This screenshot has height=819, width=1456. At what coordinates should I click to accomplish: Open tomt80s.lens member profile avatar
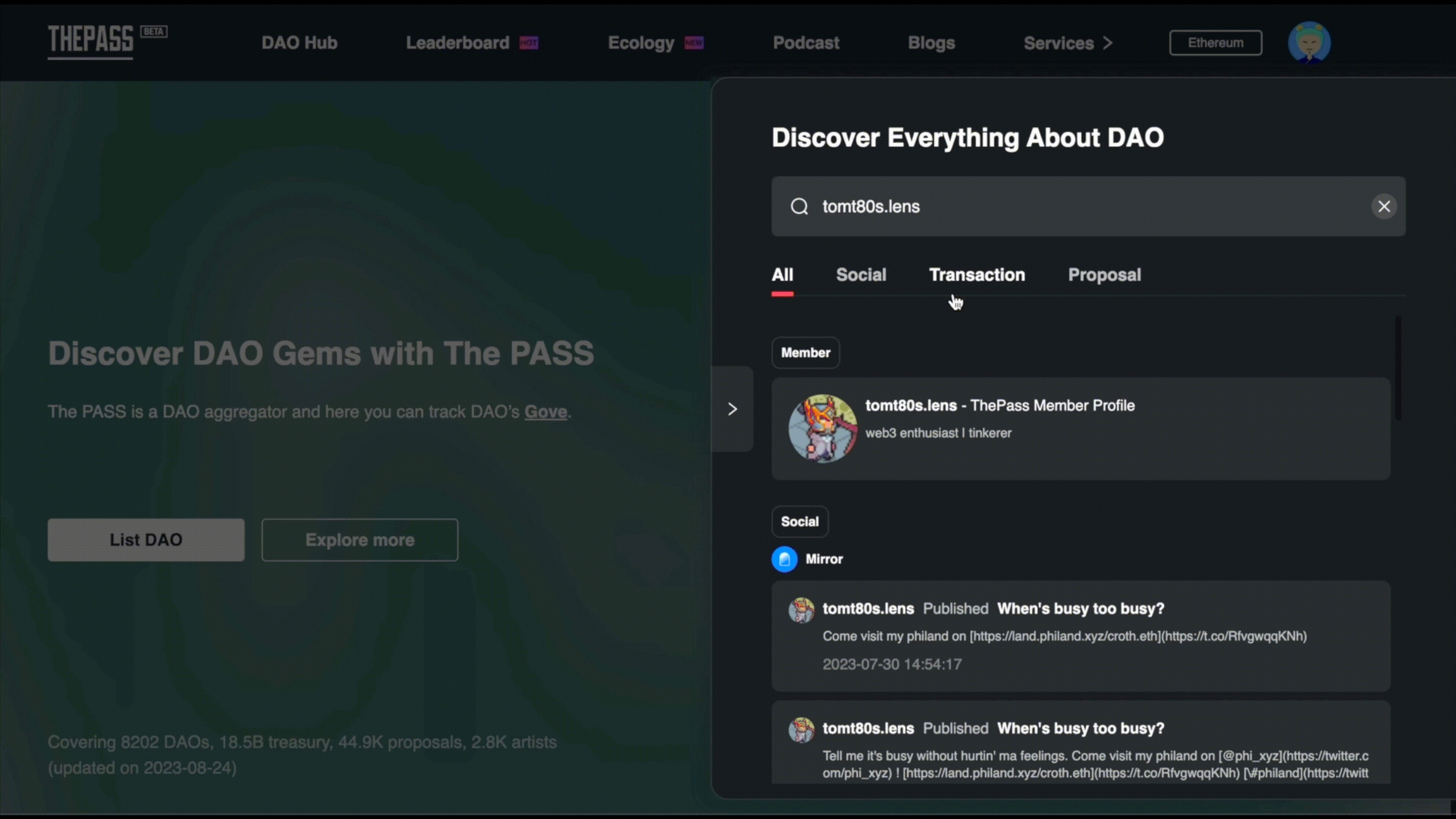822,429
